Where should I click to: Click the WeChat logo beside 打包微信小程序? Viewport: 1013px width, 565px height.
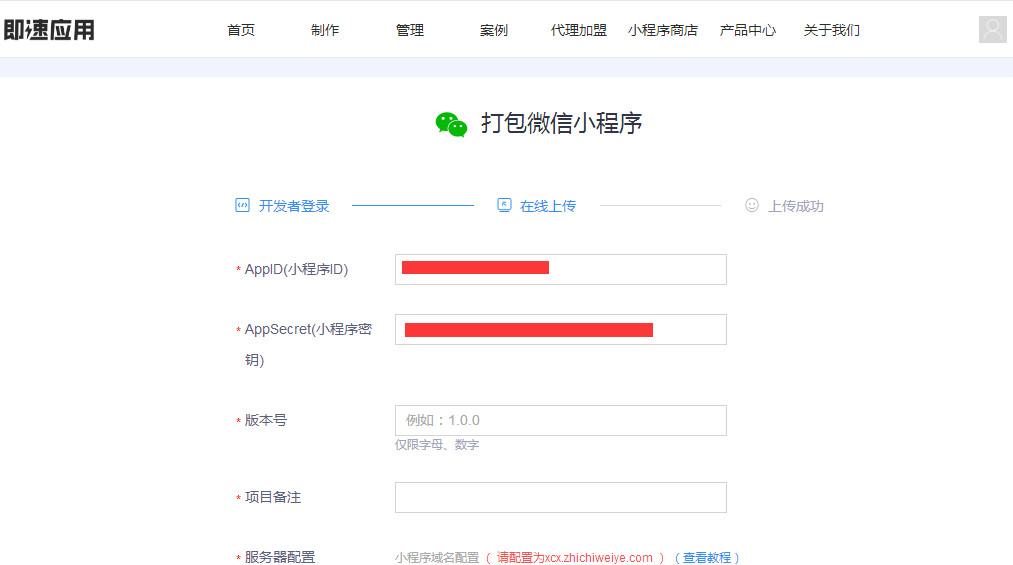tap(451, 124)
